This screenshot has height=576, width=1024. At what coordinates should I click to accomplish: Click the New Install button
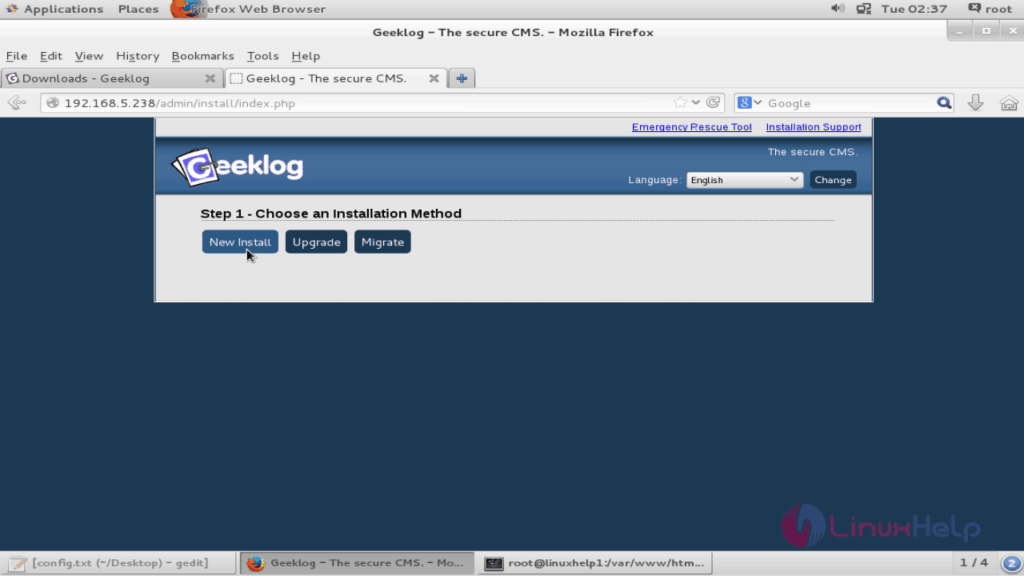240,242
